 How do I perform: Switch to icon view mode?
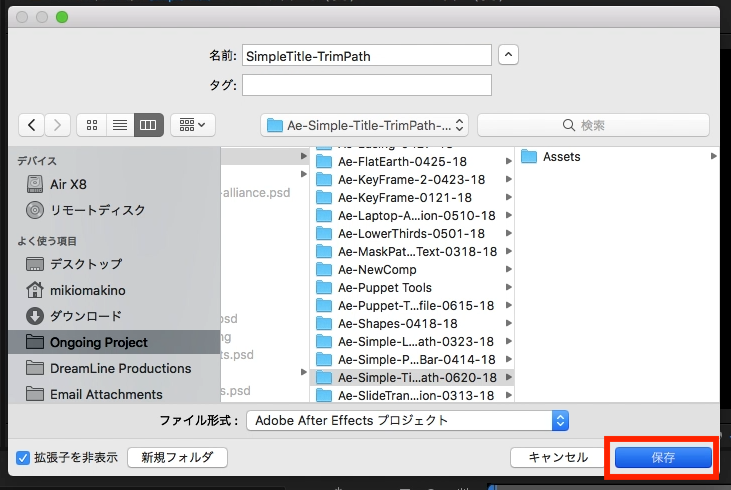pyautogui.click(x=92, y=125)
